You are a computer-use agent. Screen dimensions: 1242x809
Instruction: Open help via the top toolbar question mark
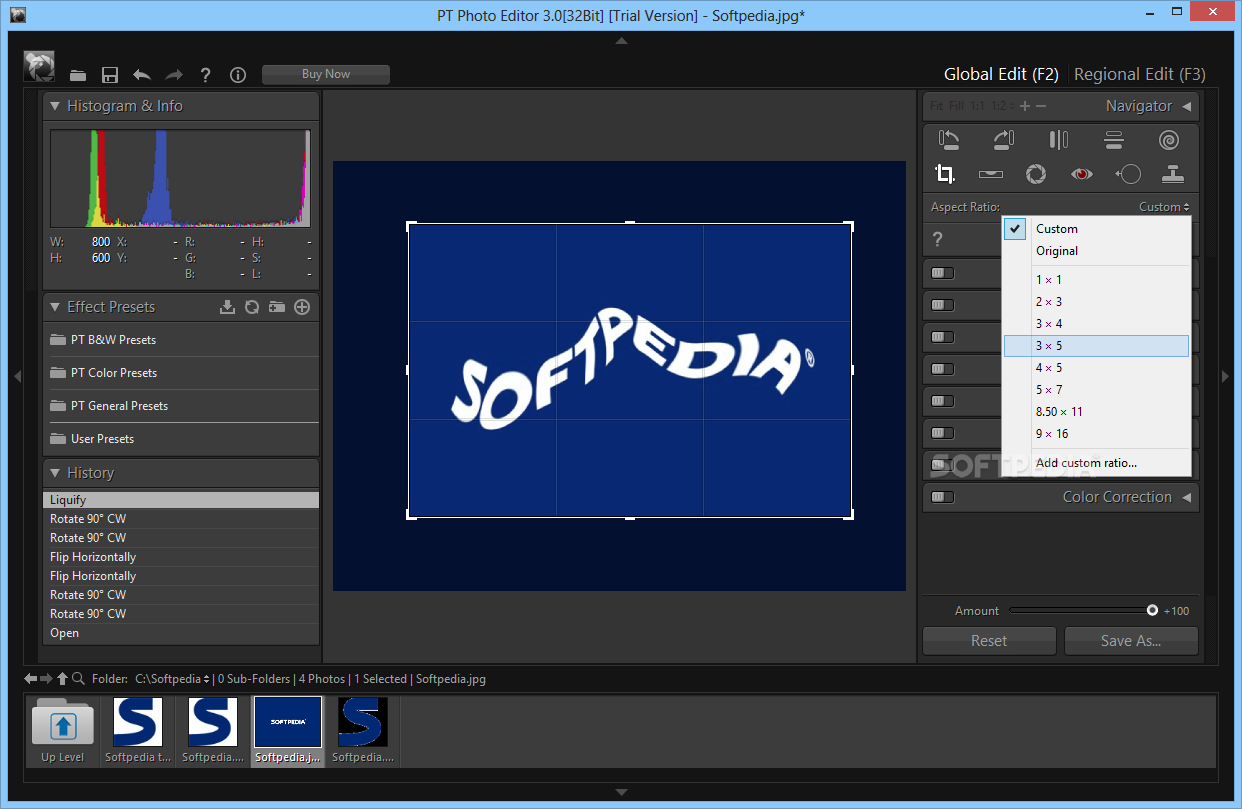205,75
